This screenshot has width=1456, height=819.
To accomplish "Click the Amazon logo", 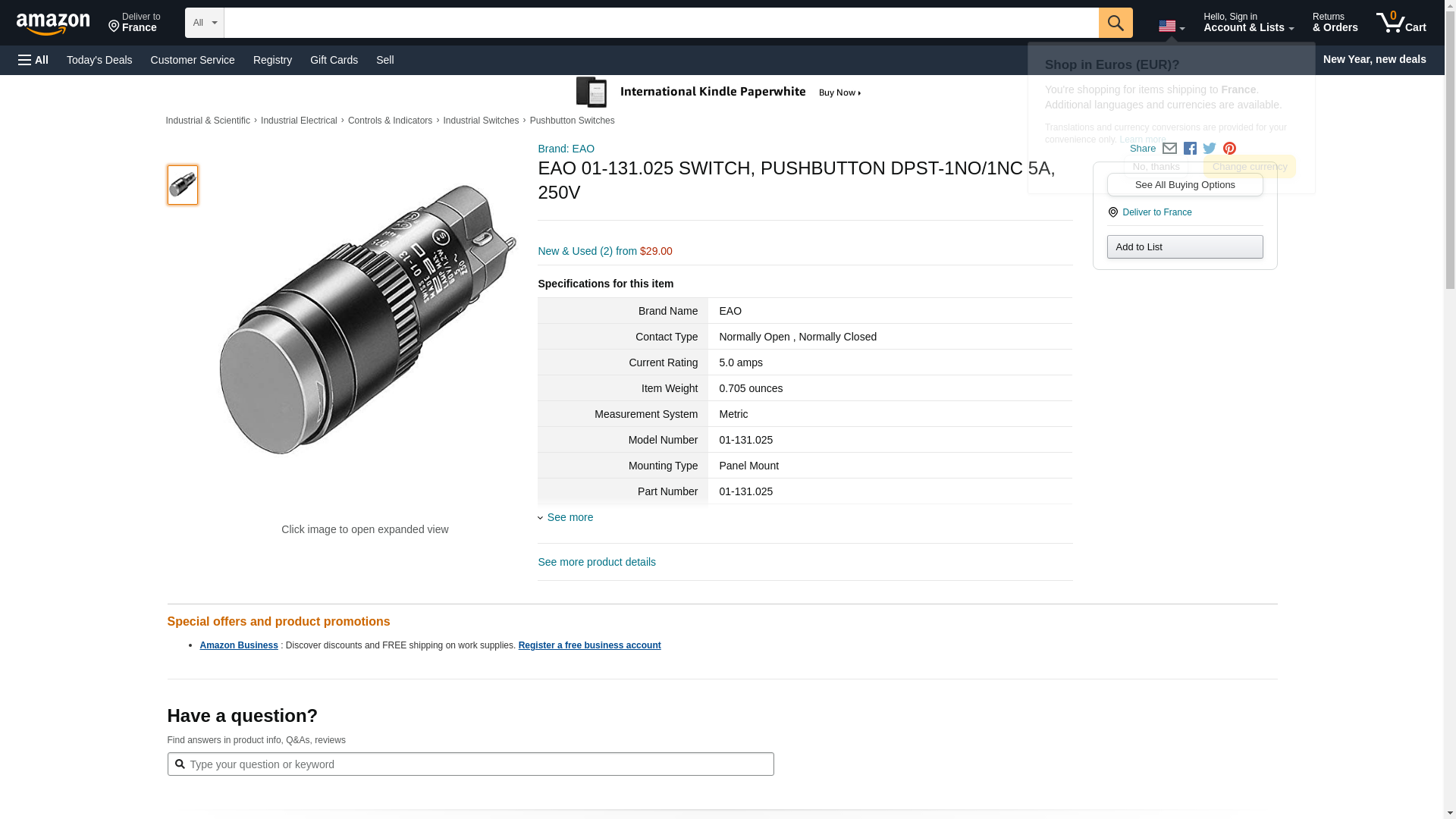I will pyautogui.click(x=53, y=24).
